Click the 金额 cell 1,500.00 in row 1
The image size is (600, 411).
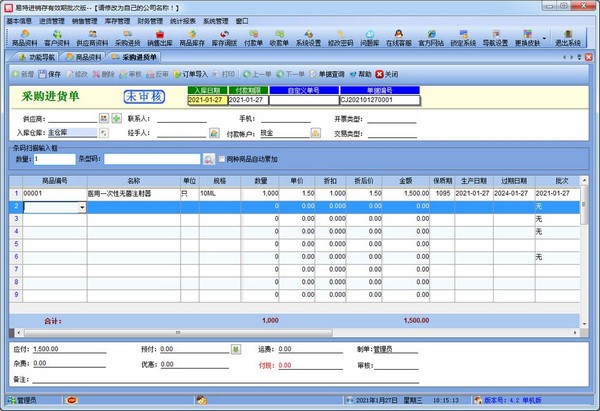pos(406,194)
